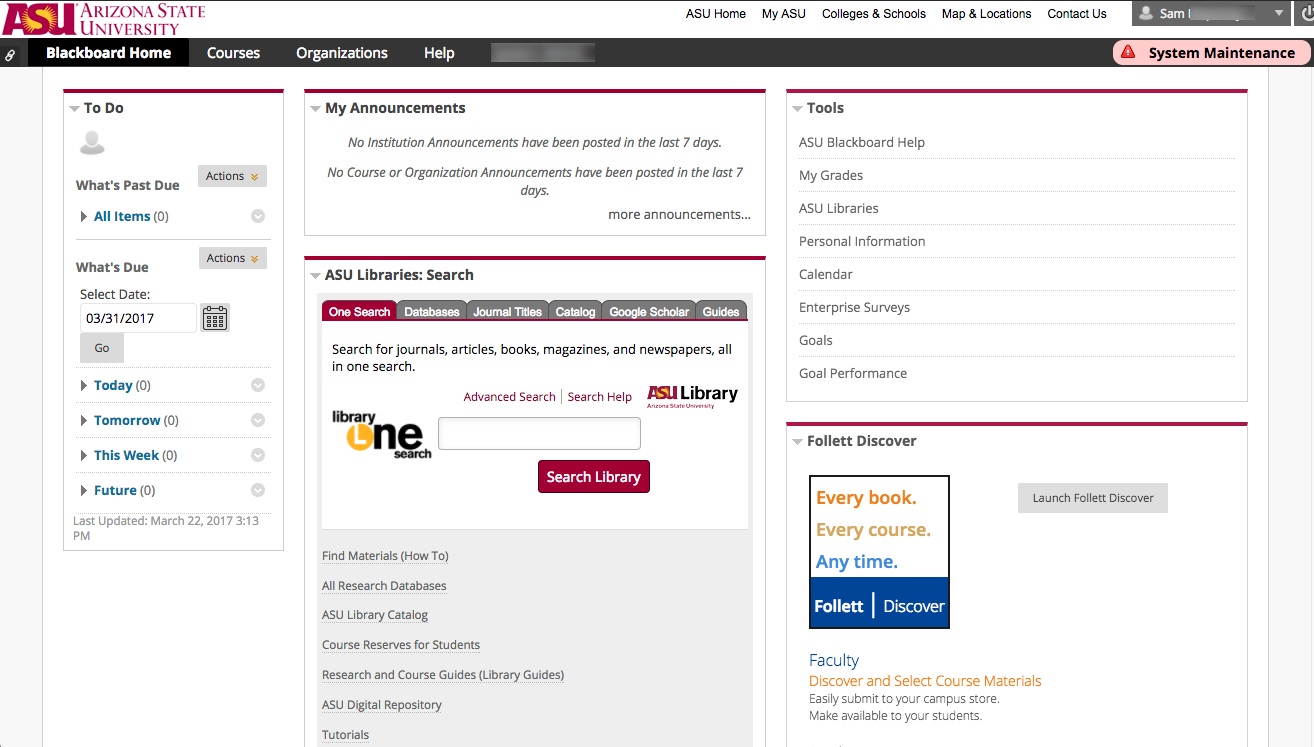Open options circle for All Items row

258,216
